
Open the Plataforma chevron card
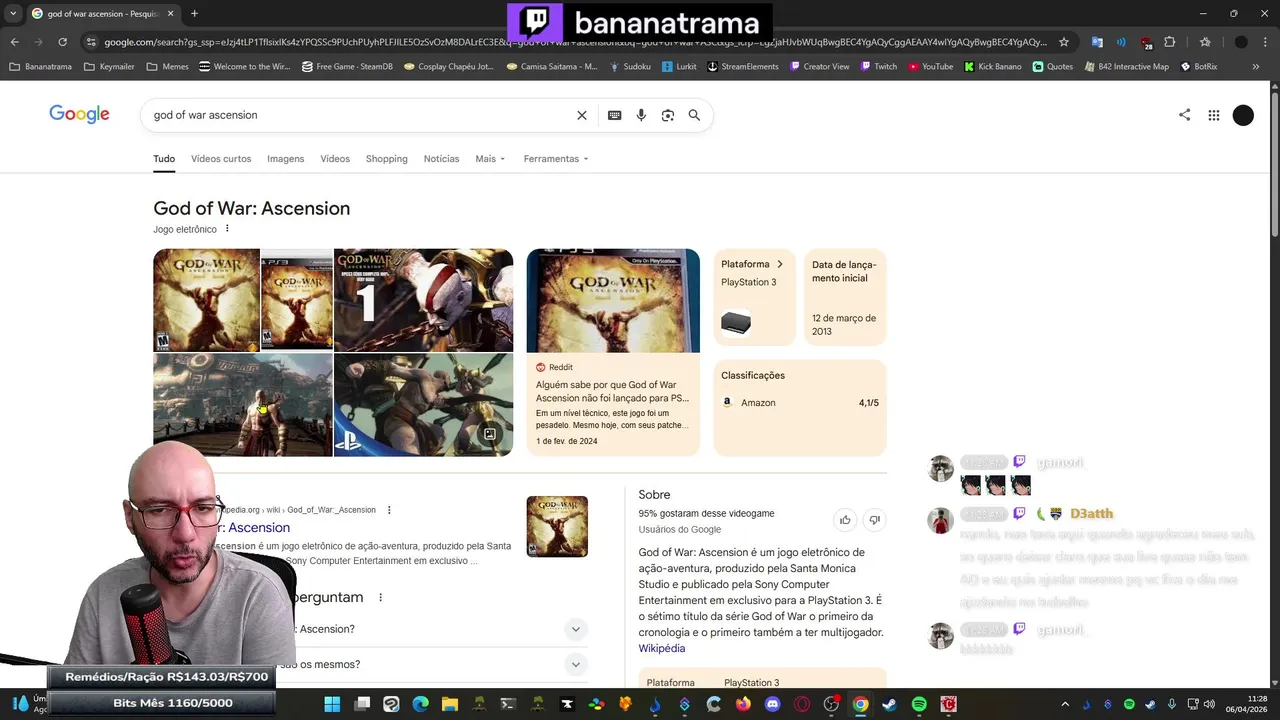pos(754,297)
